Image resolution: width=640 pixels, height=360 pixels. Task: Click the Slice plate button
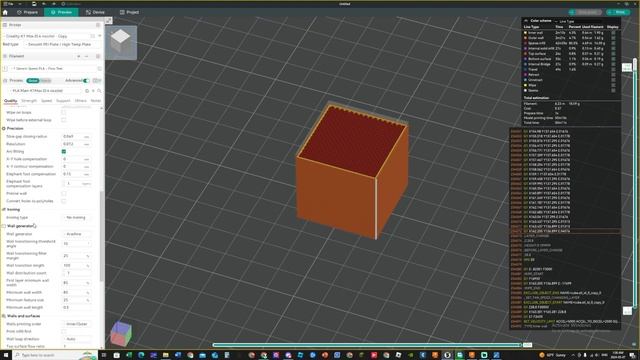[585, 12]
